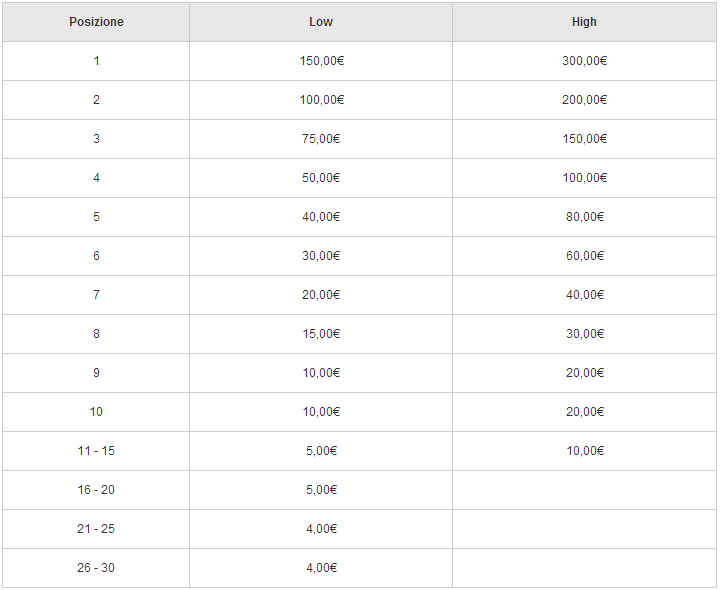Click the 16 - 20 position range

pyautogui.click(x=96, y=490)
